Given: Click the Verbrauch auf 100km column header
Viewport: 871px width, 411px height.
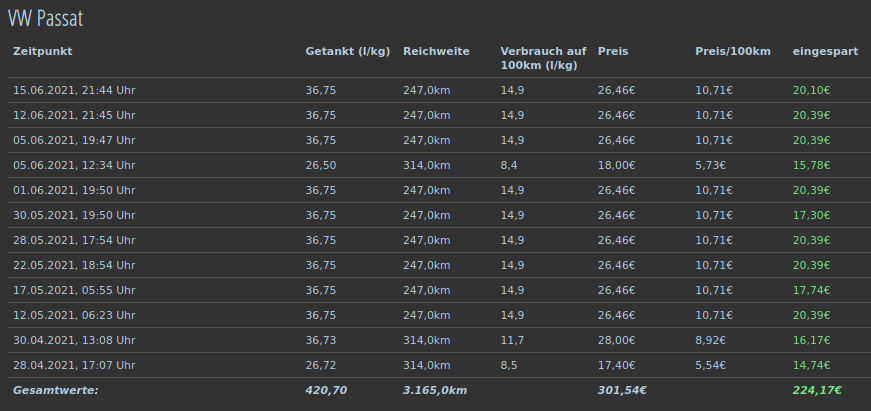Looking at the screenshot, I should pyautogui.click(x=543, y=58).
